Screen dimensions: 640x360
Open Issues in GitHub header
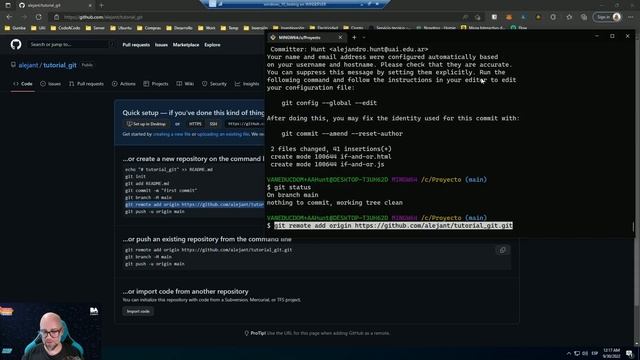tap(161, 44)
